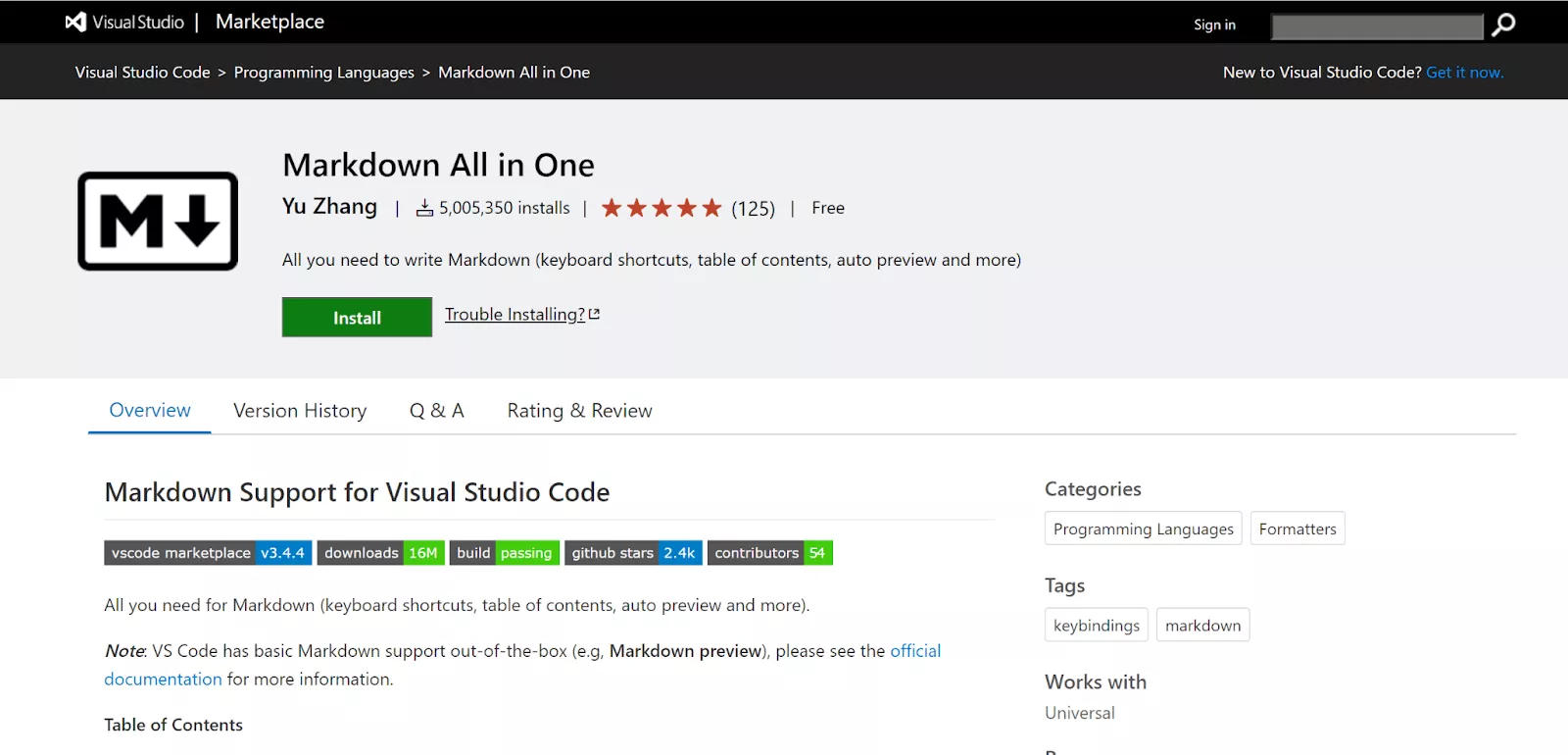Focus the Marketplace search input field
The image size is (1568, 755).
(1377, 26)
